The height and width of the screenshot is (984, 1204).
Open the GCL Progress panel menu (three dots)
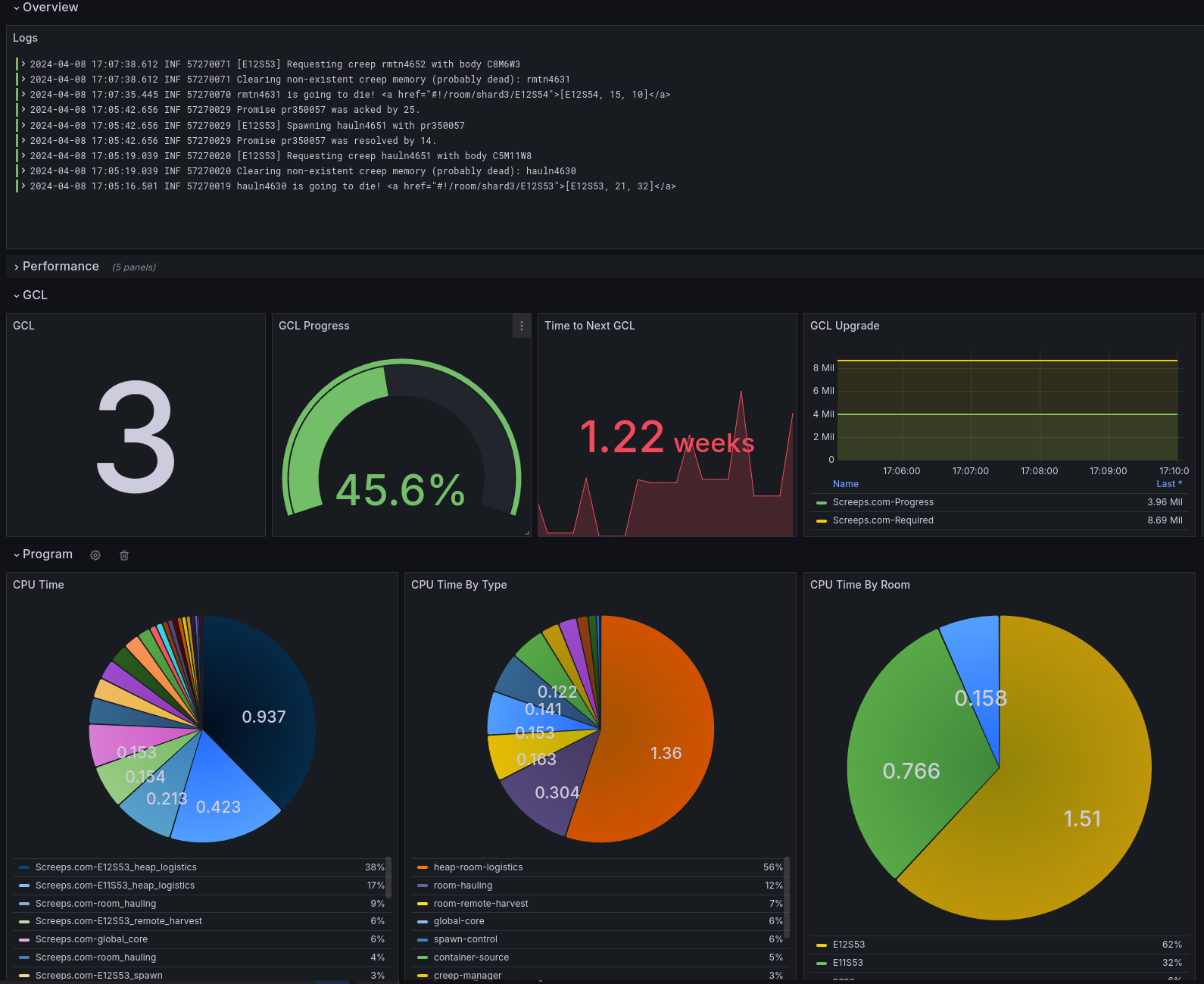coord(522,326)
